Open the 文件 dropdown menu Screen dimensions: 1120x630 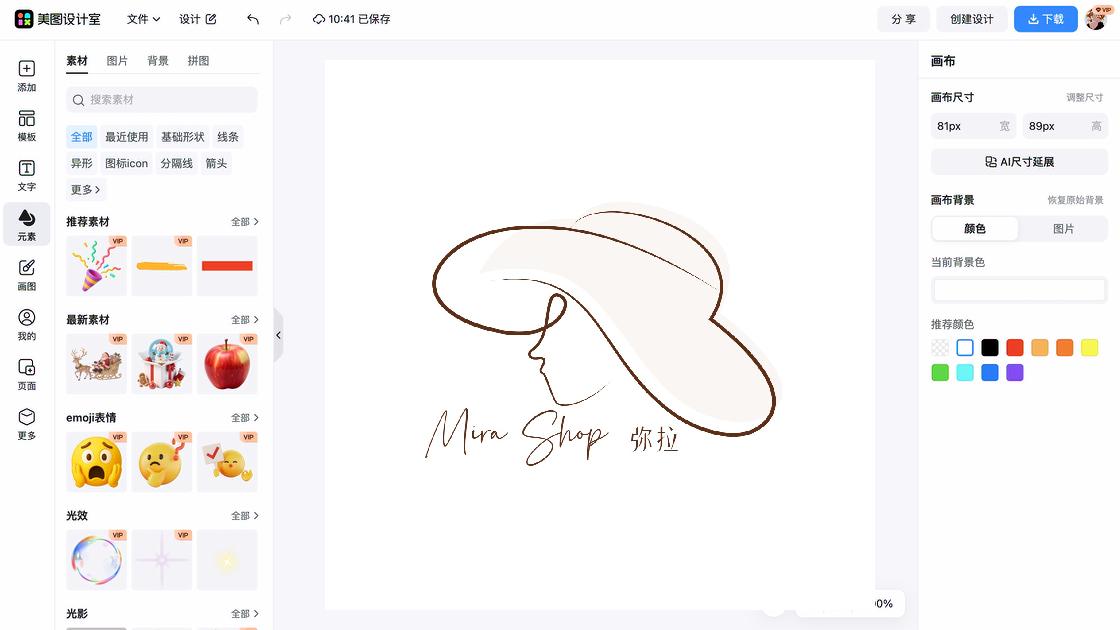point(143,19)
